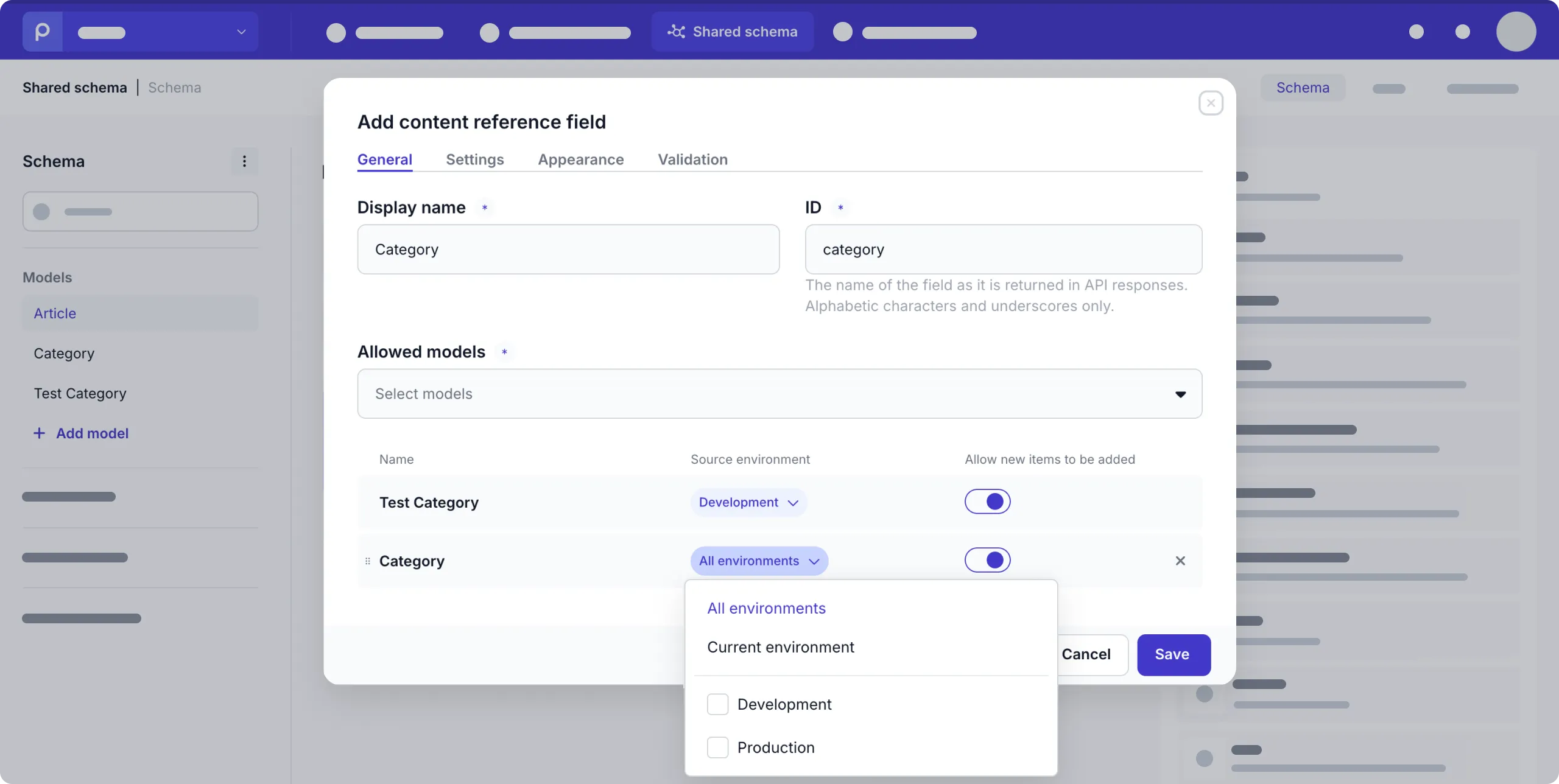The width and height of the screenshot is (1559, 784).
Task: Click the Schema breadcrumb label
Action: pos(175,88)
